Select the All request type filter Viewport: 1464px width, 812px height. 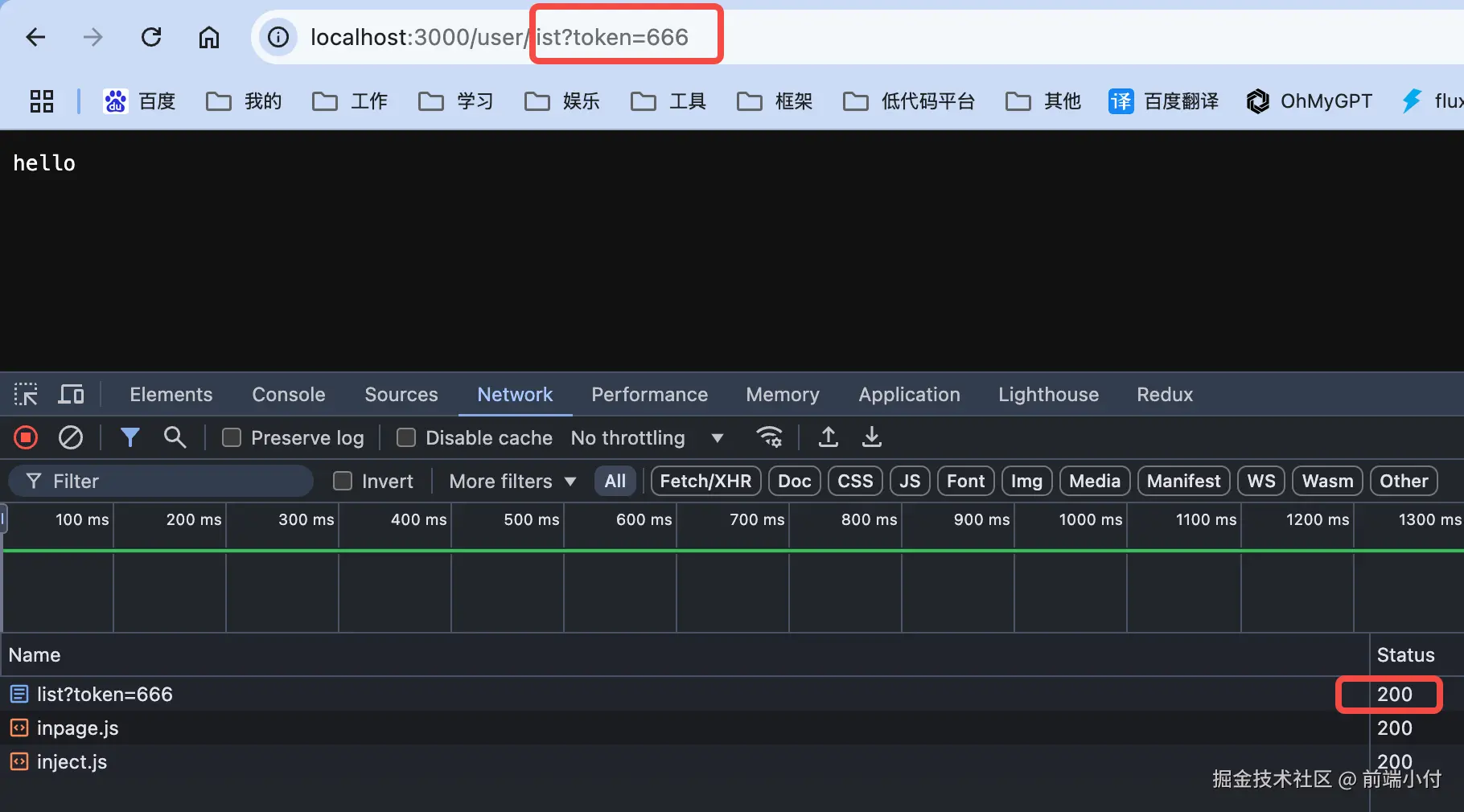click(615, 481)
